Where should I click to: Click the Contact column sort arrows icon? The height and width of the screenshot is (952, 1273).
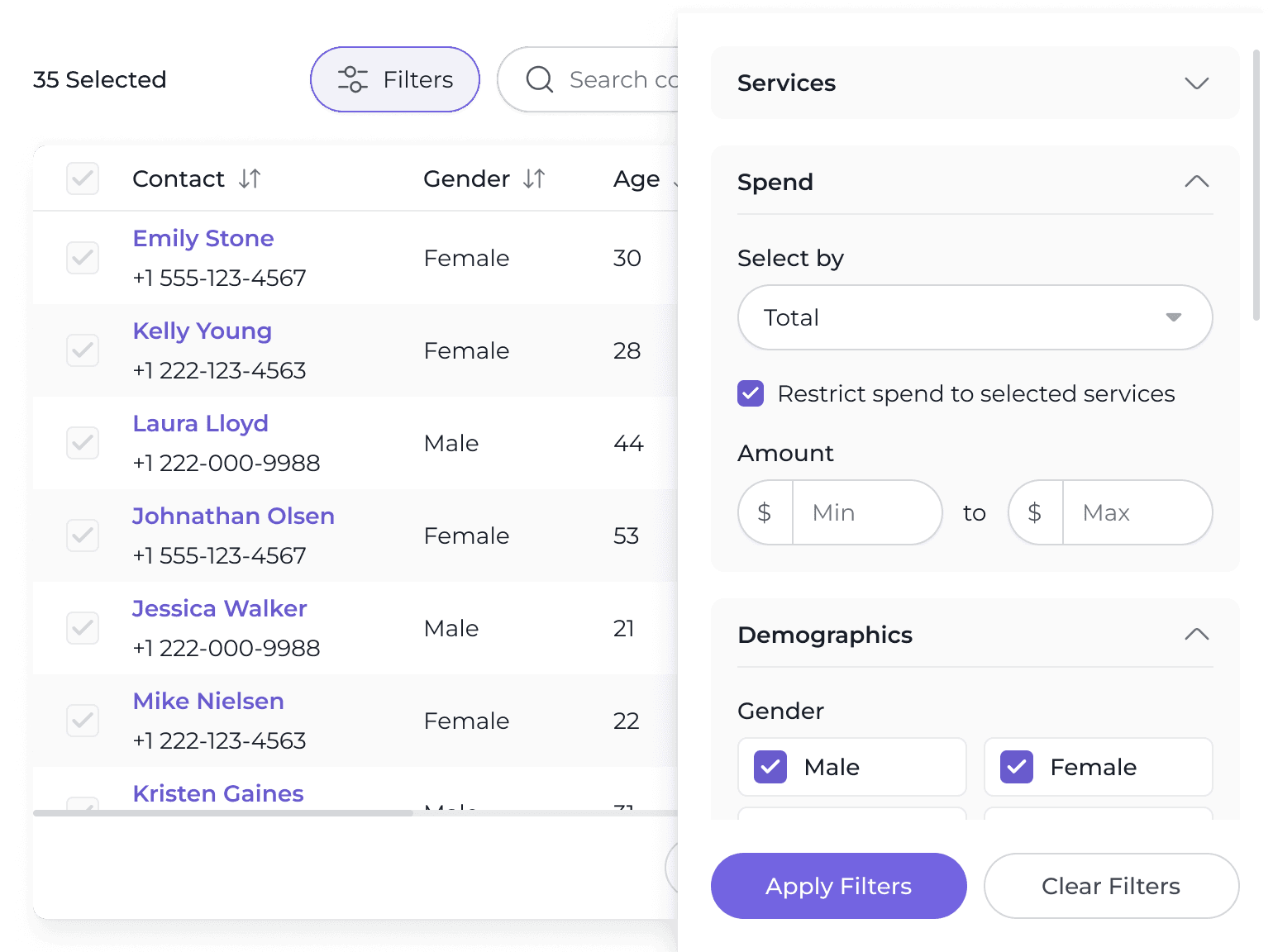click(x=250, y=178)
